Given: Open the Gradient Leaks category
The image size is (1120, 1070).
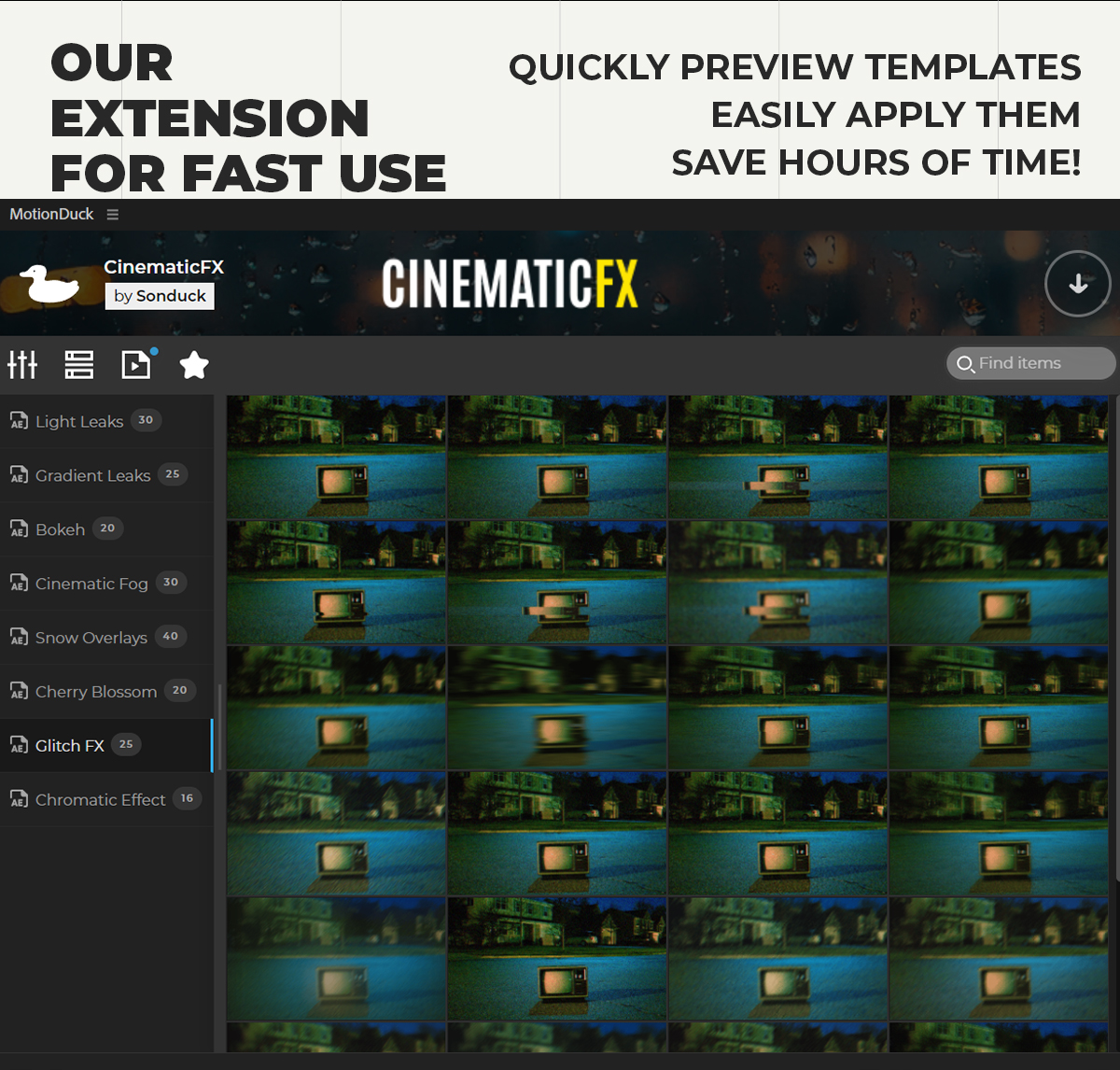Looking at the screenshot, I should point(92,475).
